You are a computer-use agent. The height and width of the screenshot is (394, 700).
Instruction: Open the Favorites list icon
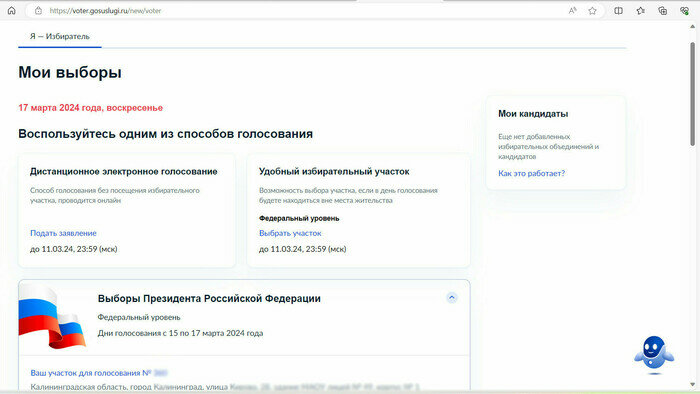click(x=641, y=11)
